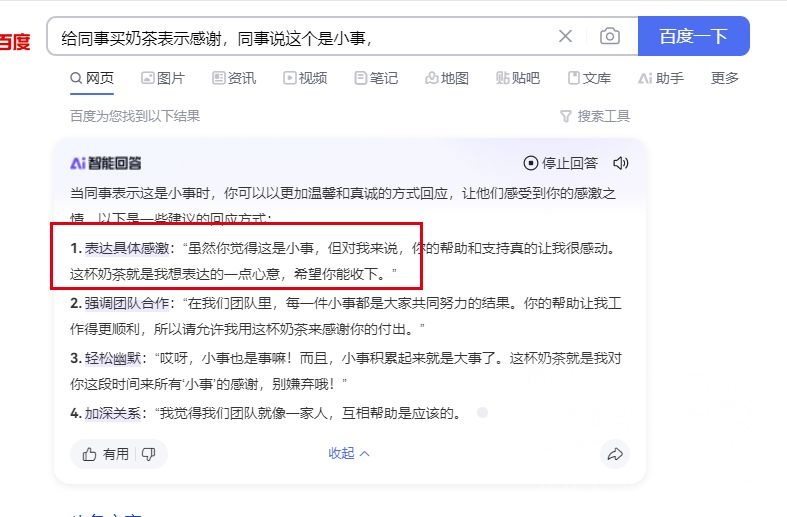The width and height of the screenshot is (787, 517).
Task: Share the answer with the arrow icon
Action: click(615, 454)
